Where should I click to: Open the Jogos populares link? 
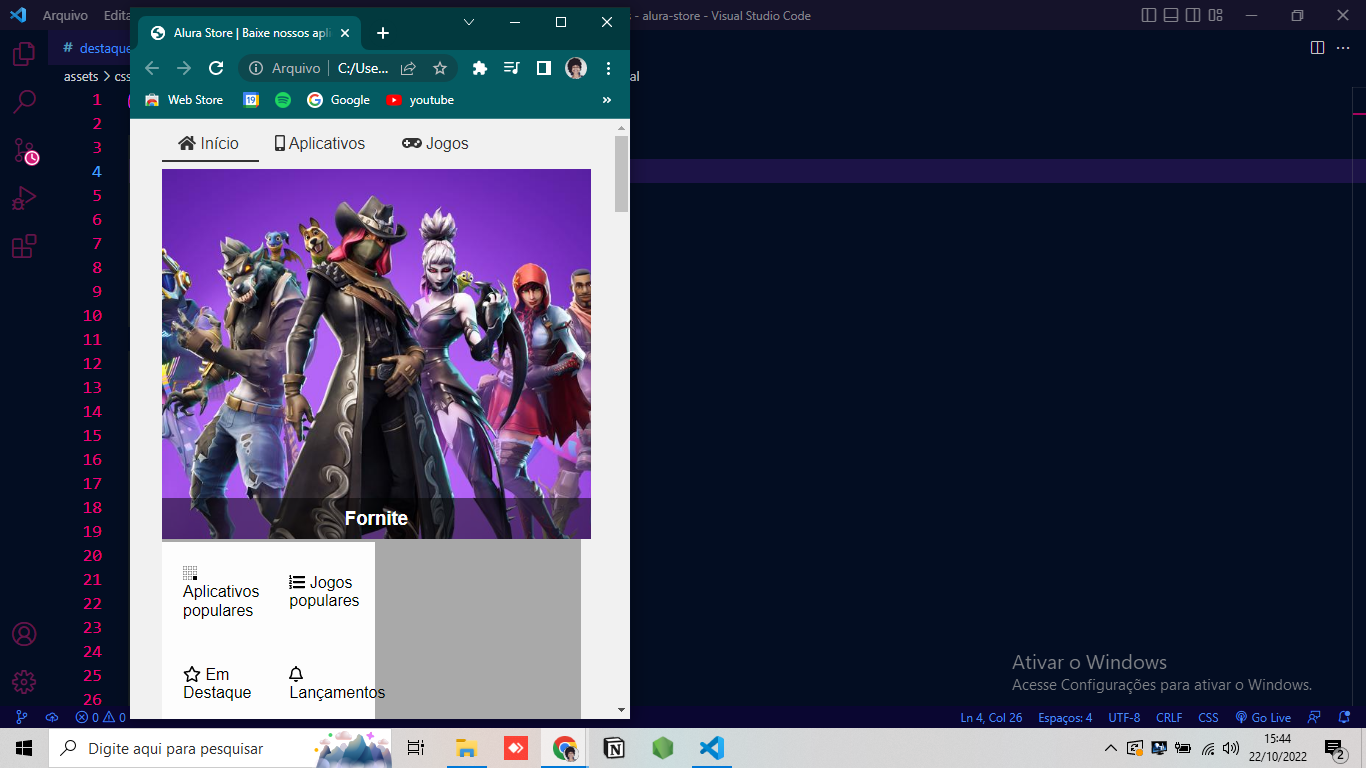coord(324,591)
